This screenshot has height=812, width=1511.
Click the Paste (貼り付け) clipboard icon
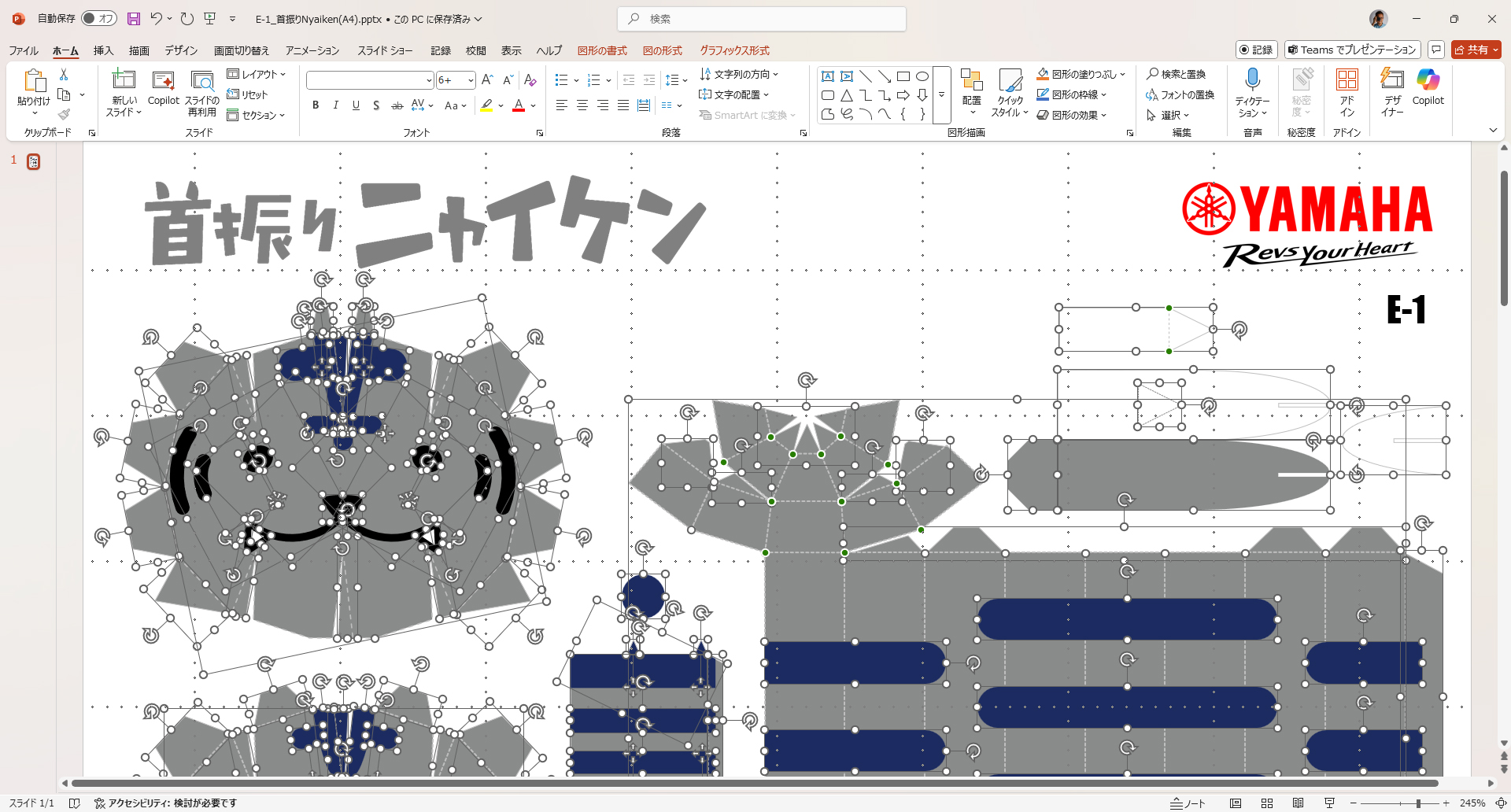(x=34, y=80)
